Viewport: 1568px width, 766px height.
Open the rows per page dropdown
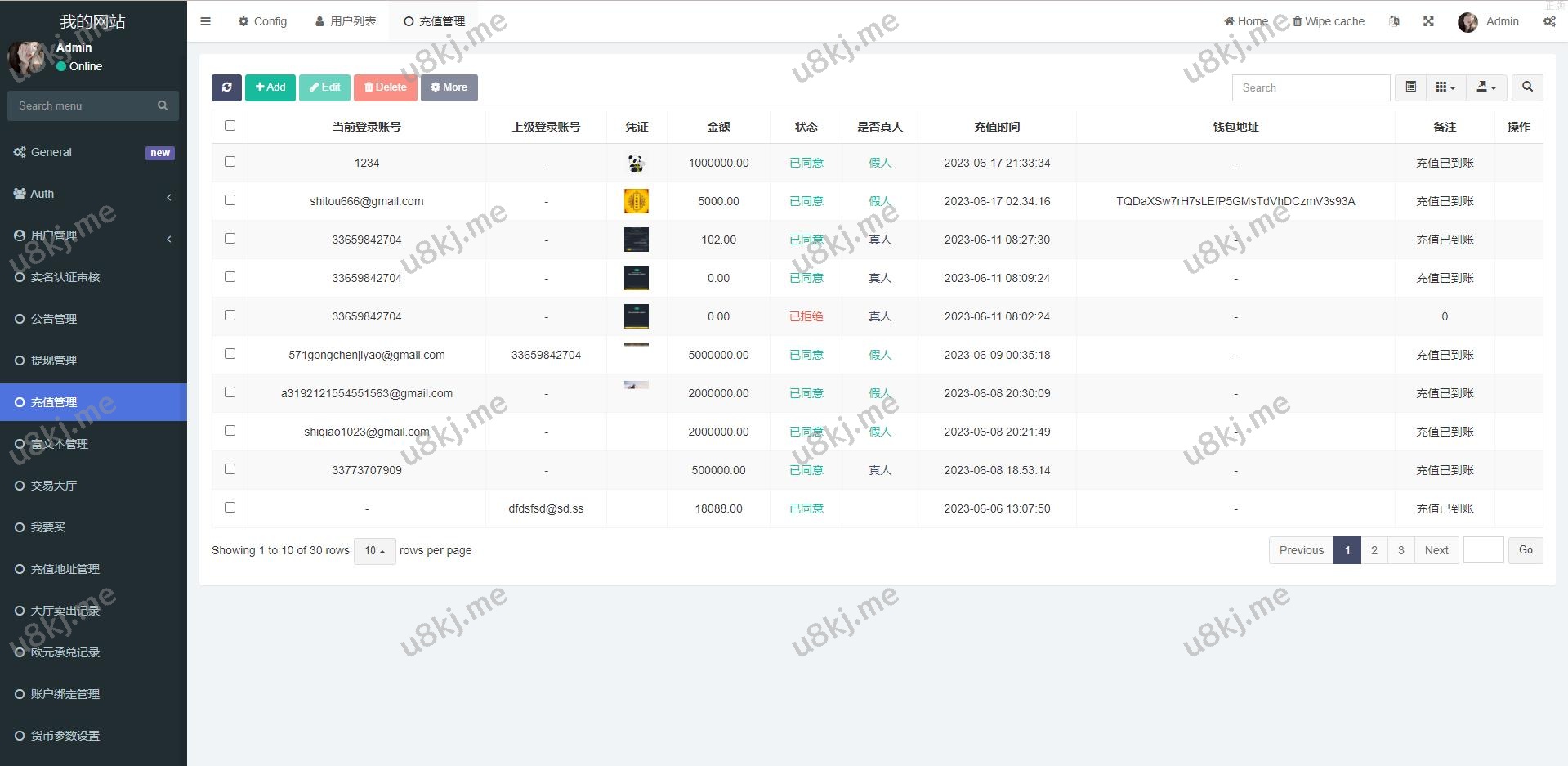(x=374, y=551)
